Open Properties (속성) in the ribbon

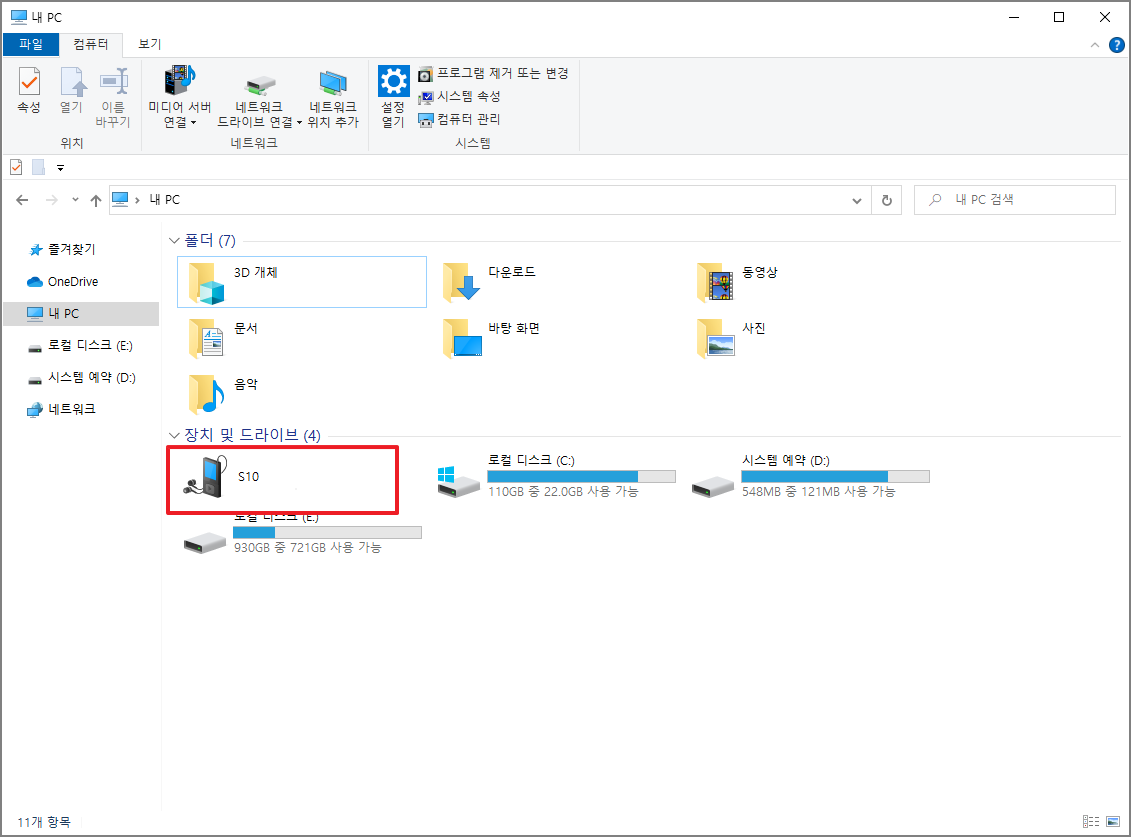(29, 90)
